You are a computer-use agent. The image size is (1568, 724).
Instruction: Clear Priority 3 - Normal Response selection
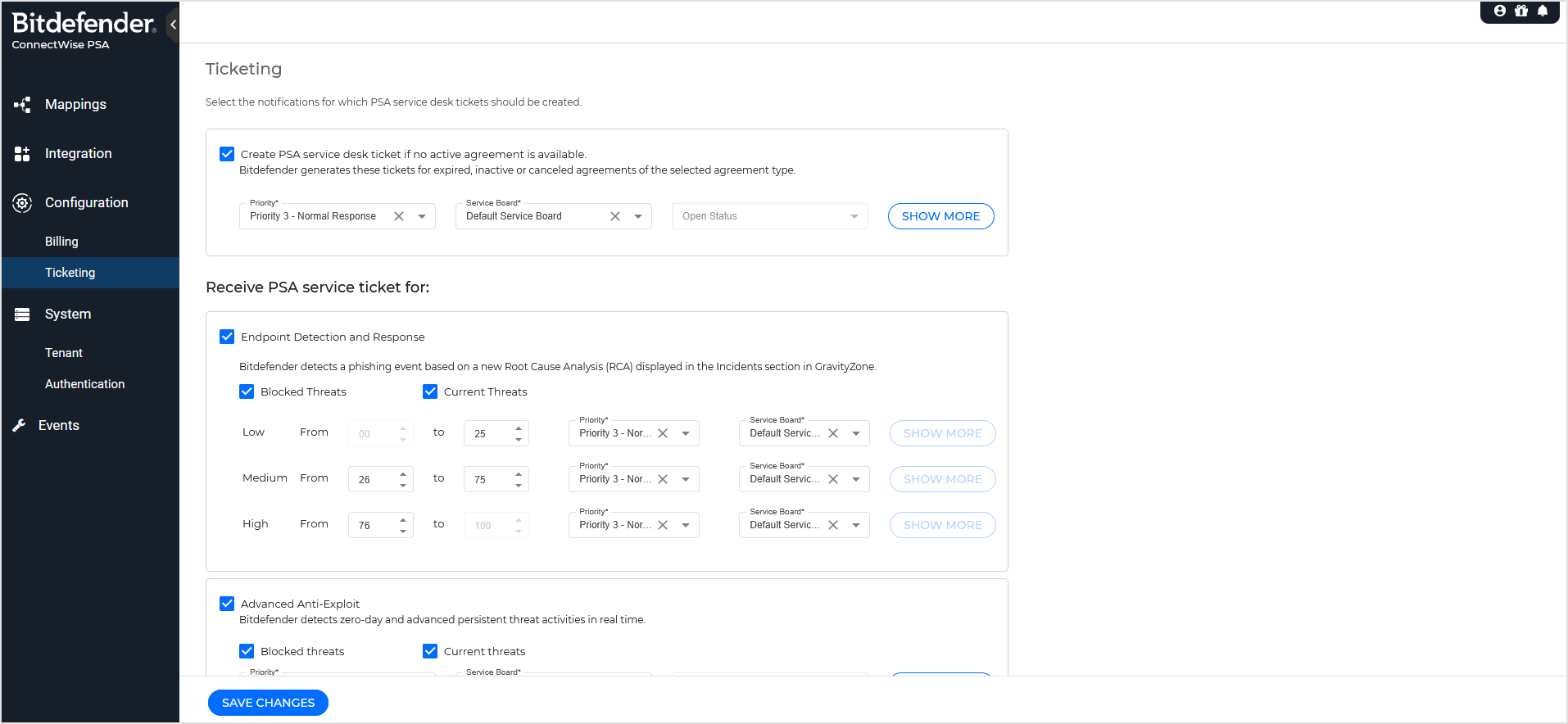tap(399, 216)
